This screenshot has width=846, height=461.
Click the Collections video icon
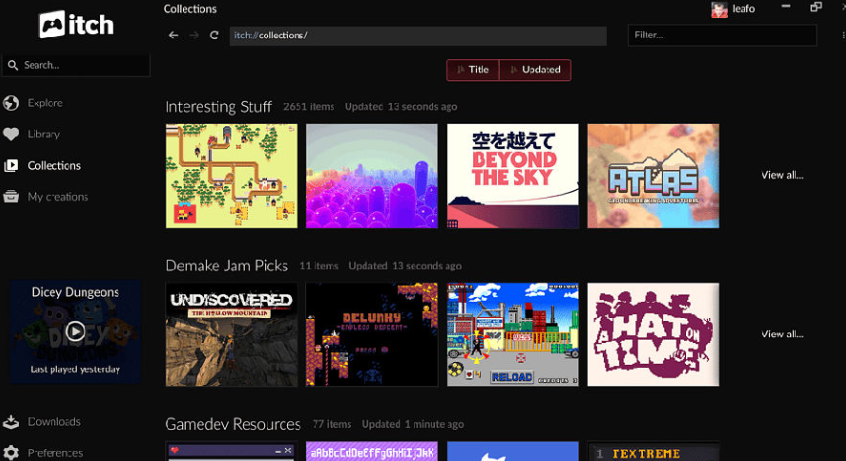coord(11,165)
